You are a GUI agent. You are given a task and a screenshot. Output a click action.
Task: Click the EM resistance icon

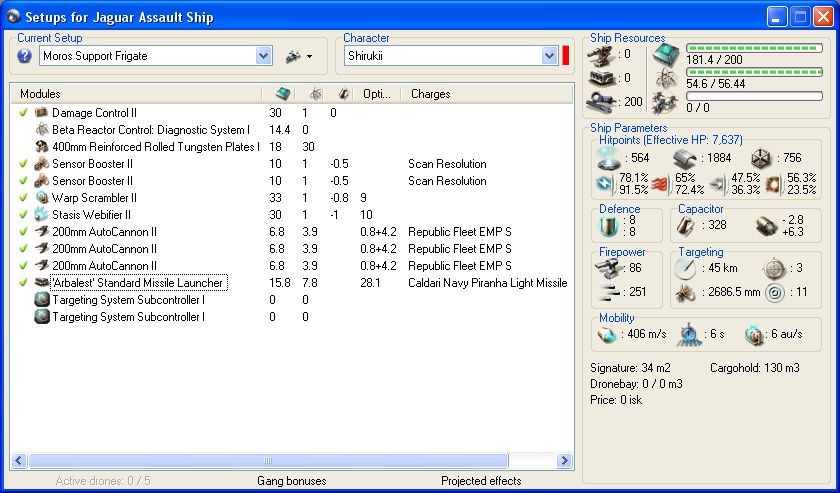tap(606, 184)
